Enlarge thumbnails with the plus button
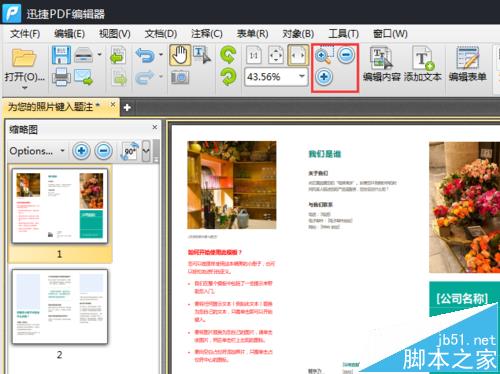Screen dimensions: 500x374 click(x=81, y=151)
